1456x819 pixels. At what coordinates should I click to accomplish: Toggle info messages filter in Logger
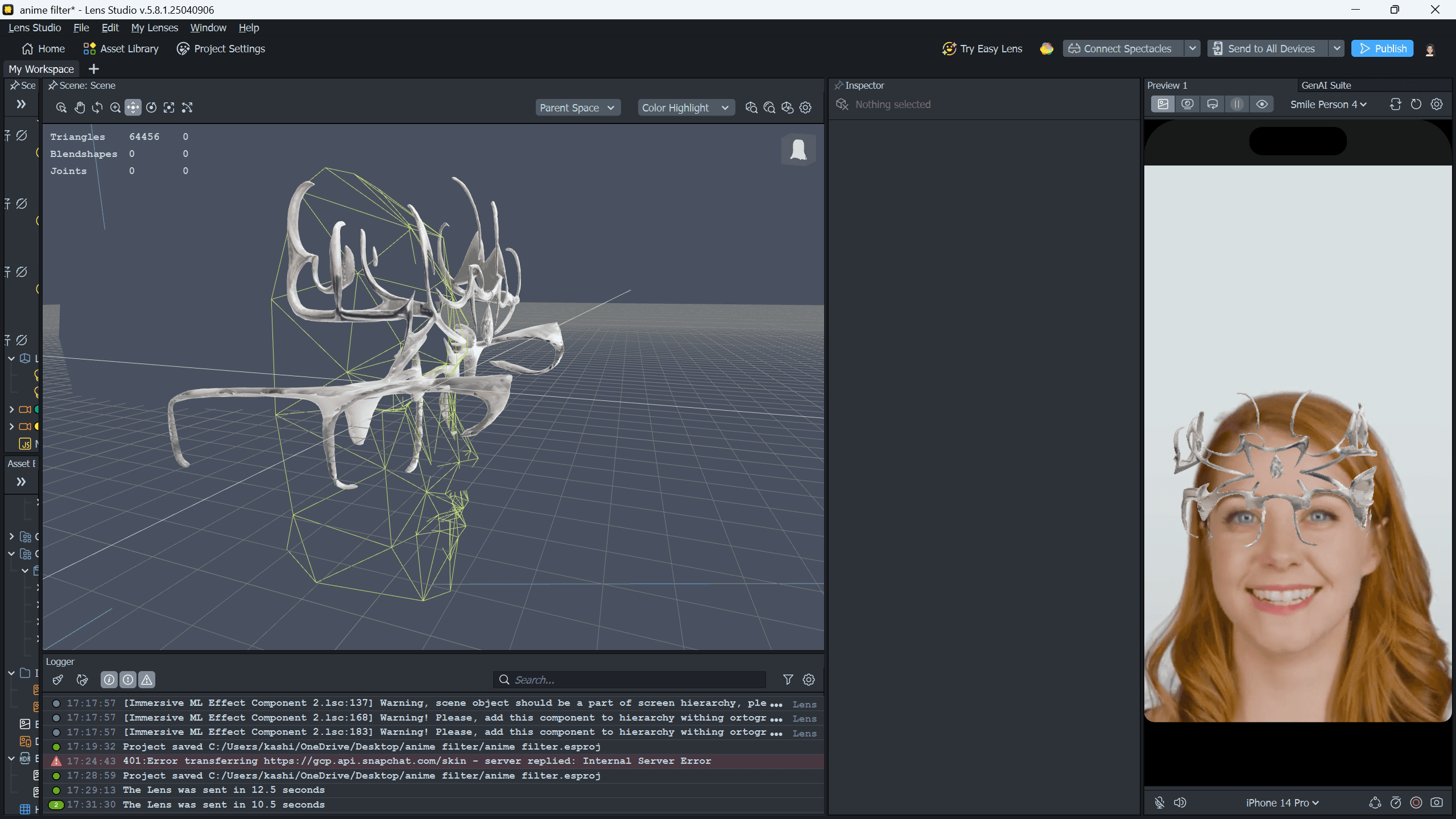click(109, 680)
